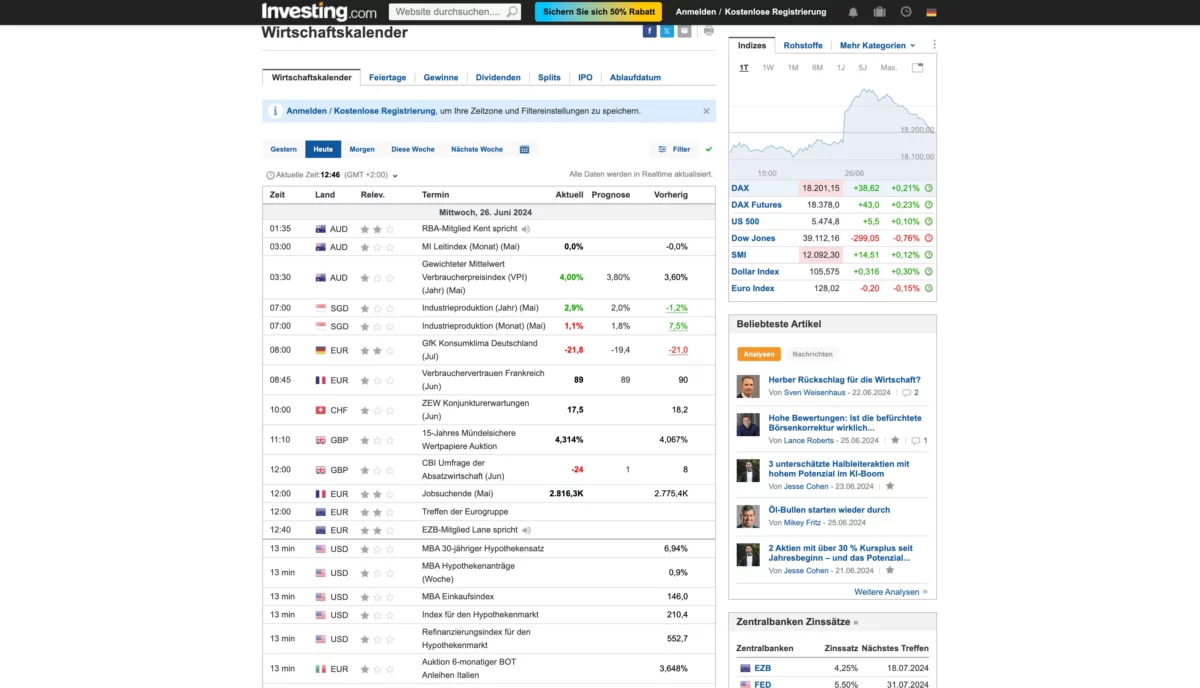Open the German language flag selector
This screenshot has height=688, width=1200.
[x=929, y=11]
